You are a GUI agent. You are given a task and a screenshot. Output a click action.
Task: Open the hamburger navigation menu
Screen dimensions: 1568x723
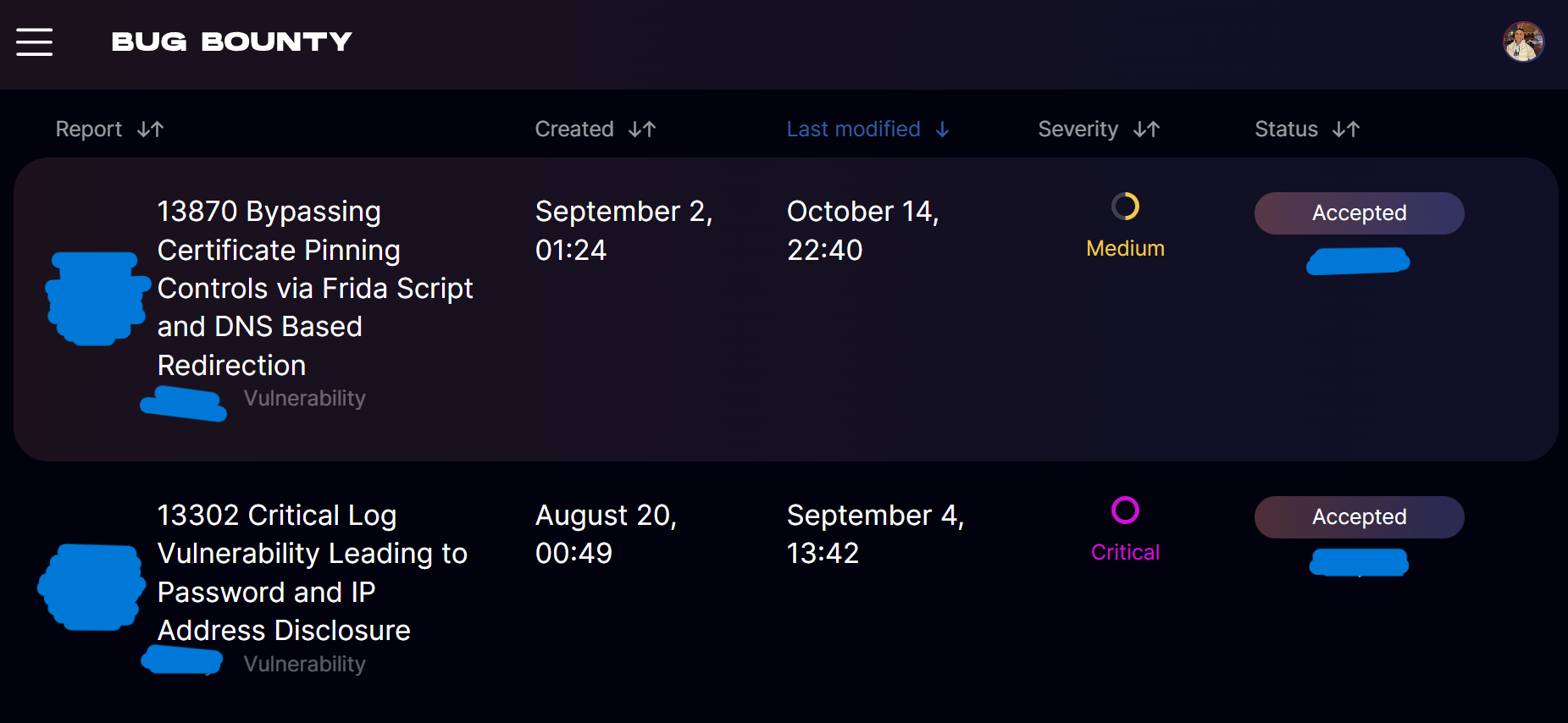point(35,41)
